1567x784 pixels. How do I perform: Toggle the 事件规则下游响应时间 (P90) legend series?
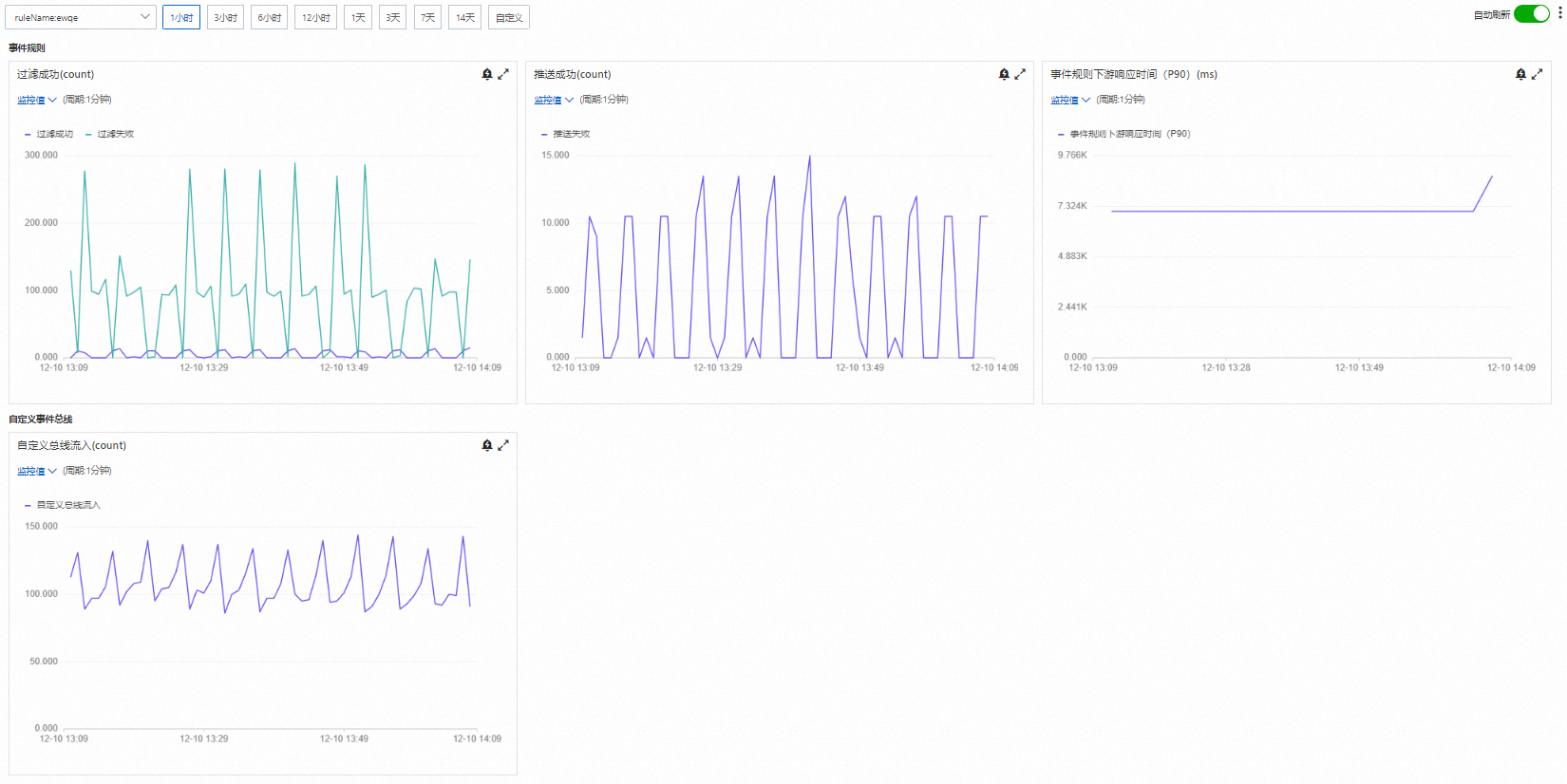click(1123, 134)
